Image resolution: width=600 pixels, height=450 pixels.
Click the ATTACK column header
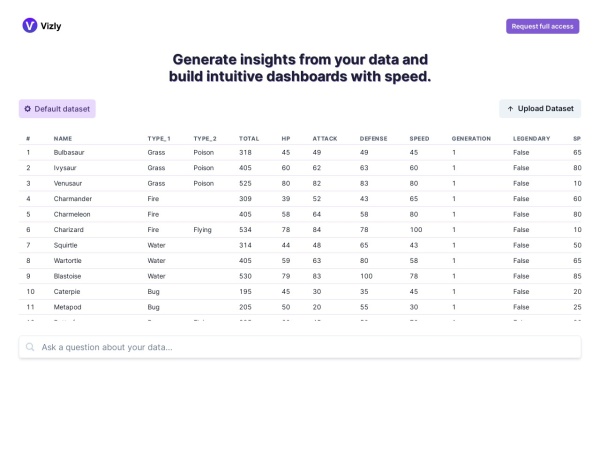324,138
